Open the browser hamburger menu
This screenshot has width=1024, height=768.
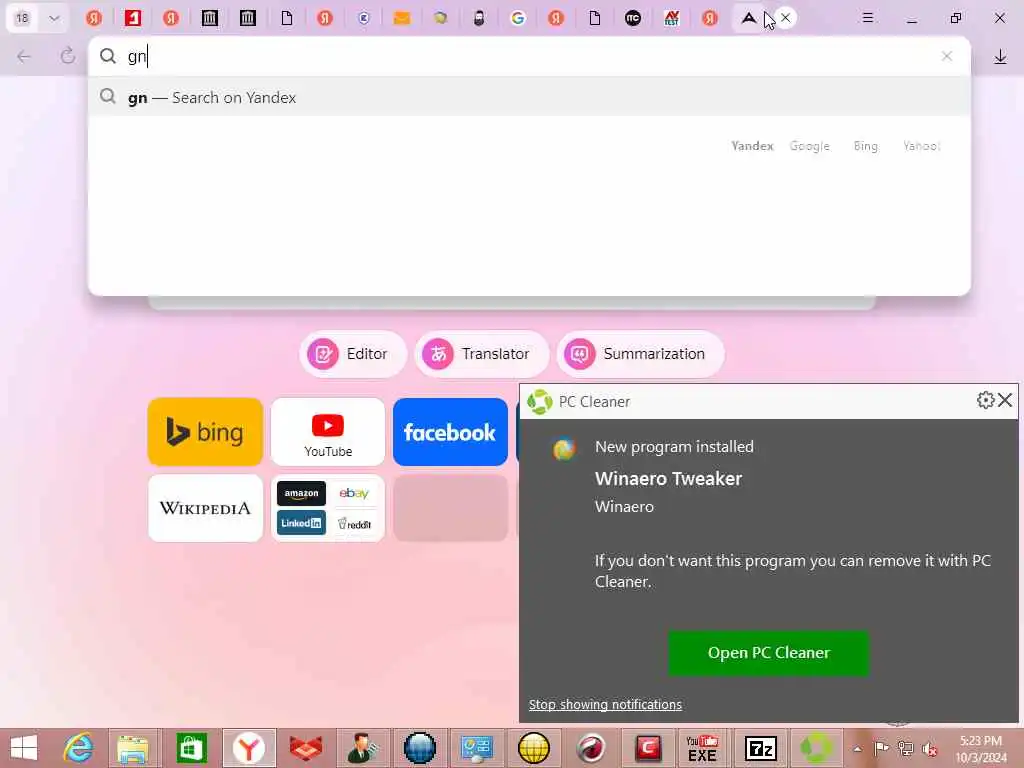click(867, 18)
